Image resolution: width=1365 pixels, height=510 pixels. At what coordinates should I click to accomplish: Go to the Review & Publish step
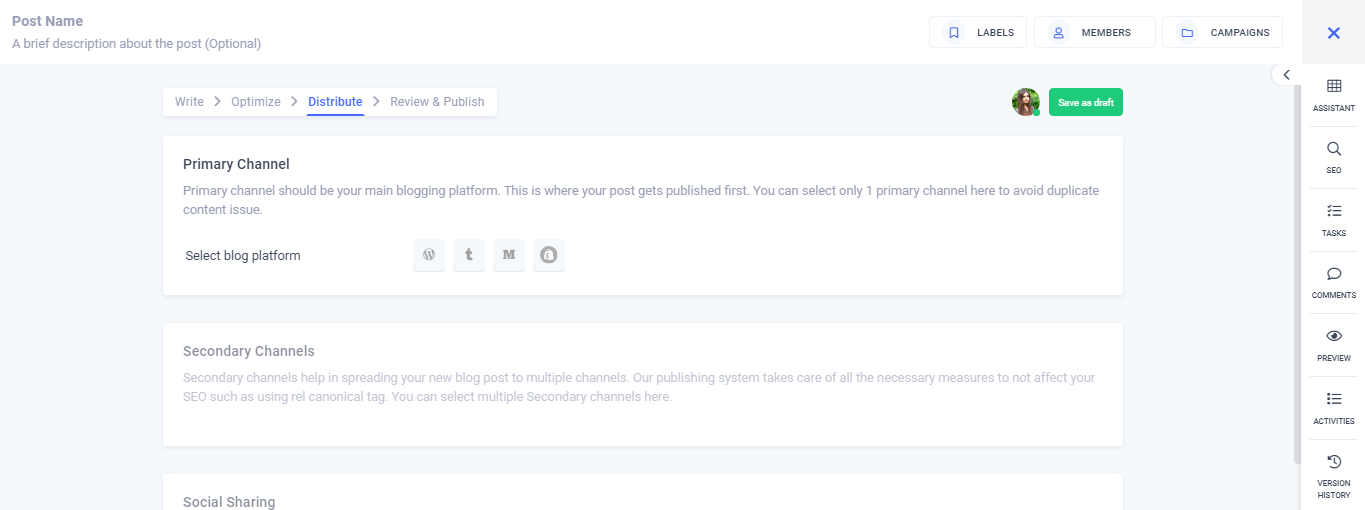pos(437,102)
